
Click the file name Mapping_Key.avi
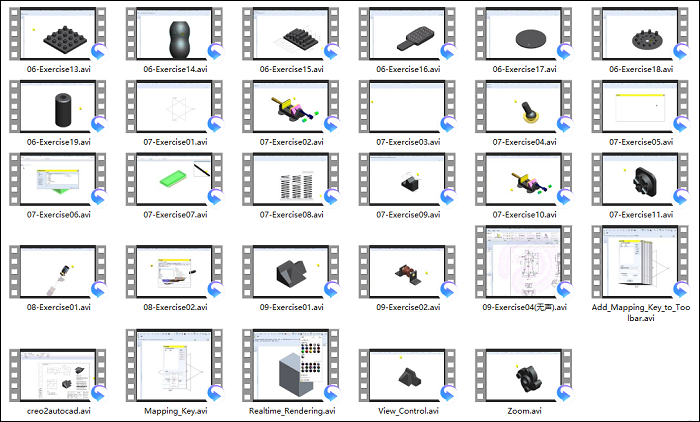coord(175,411)
